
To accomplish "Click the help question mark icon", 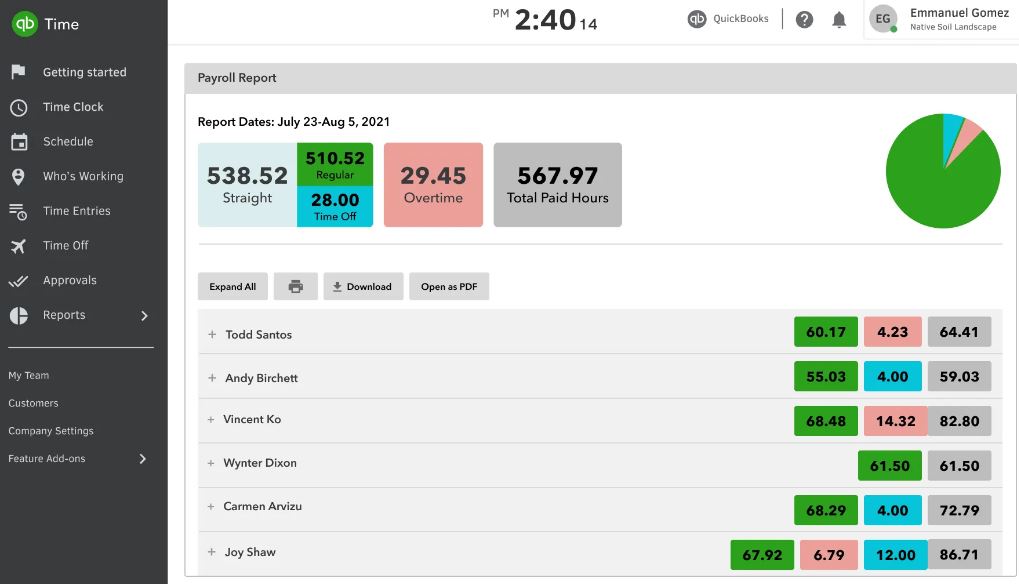I will tap(804, 19).
